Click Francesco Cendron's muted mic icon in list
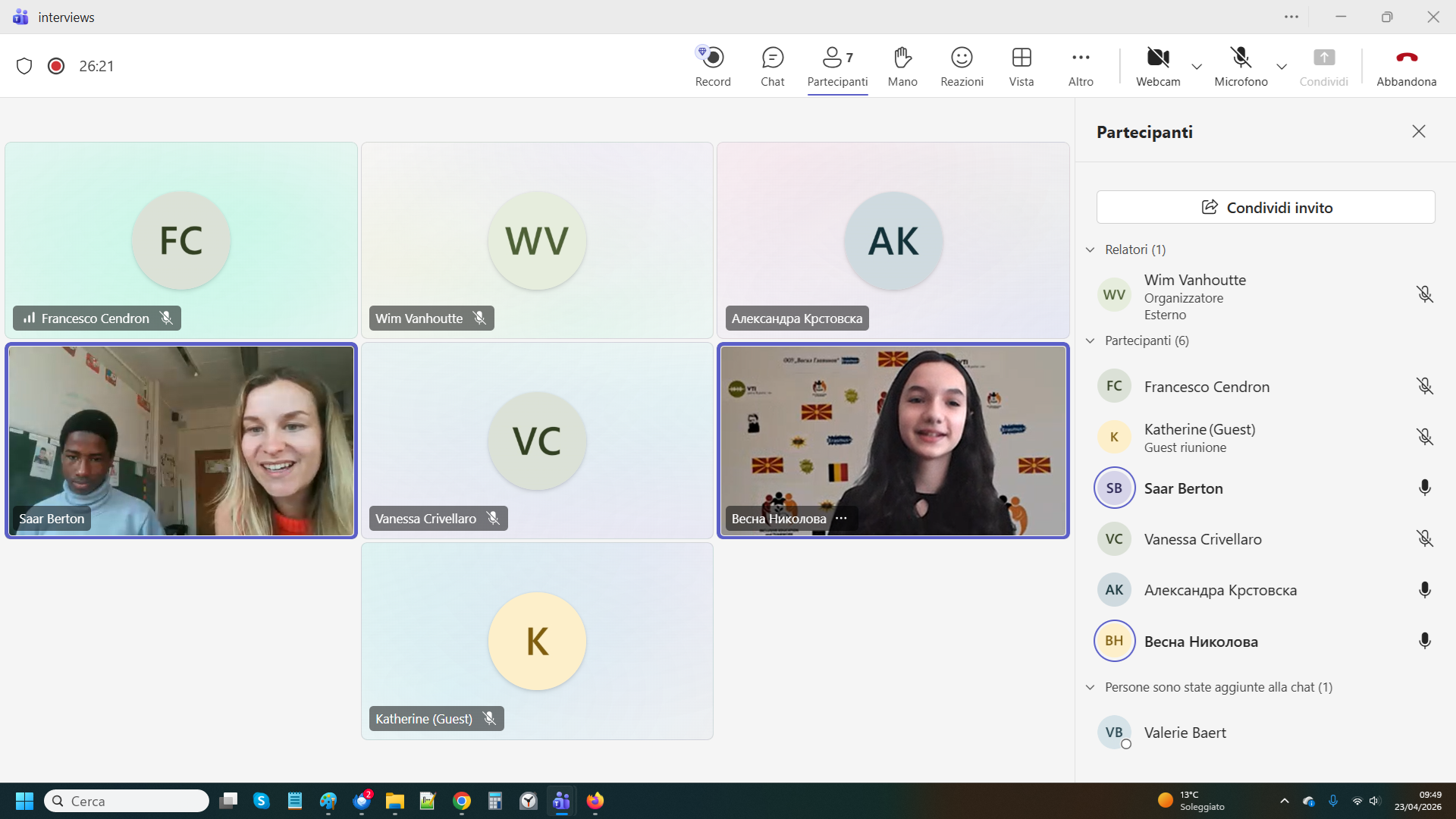The image size is (1456, 819). pyautogui.click(x=1425, y=386)
